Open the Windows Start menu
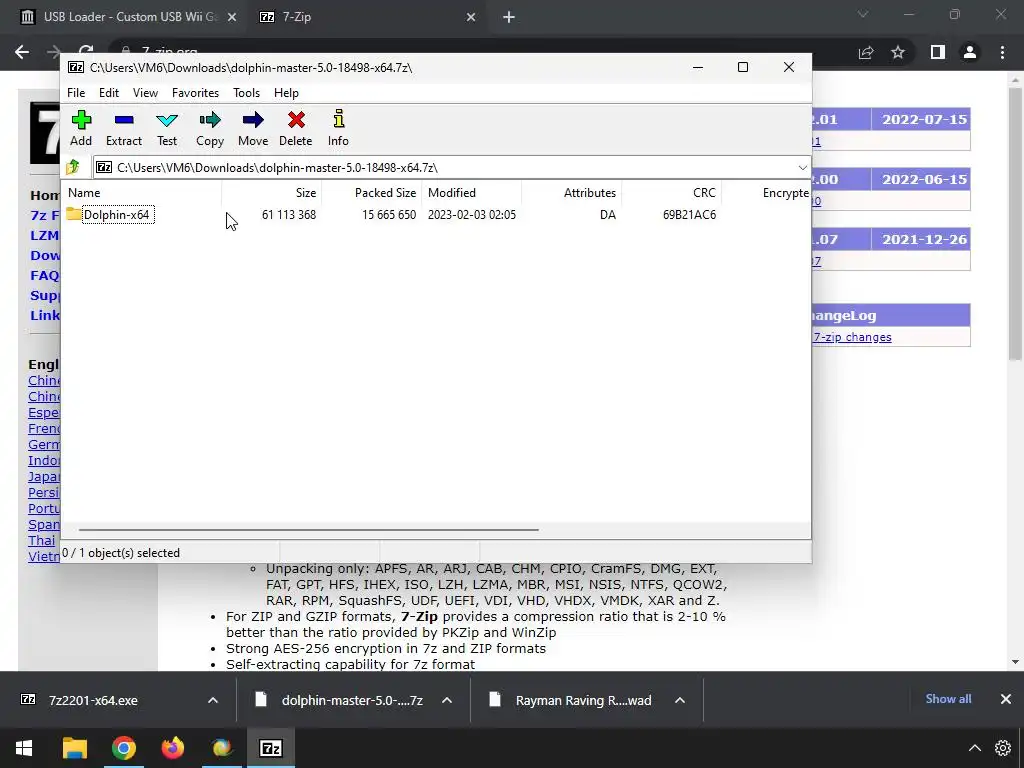This screenshot has height=768, width=1024. point(24,748)
